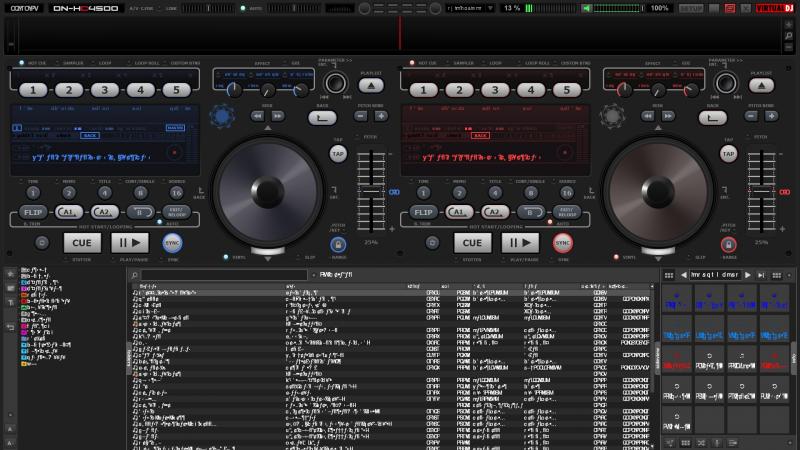This screenshot has width=800, height=450.
Task: Open the SETUP button in top bar
Action: click(691, 8)
